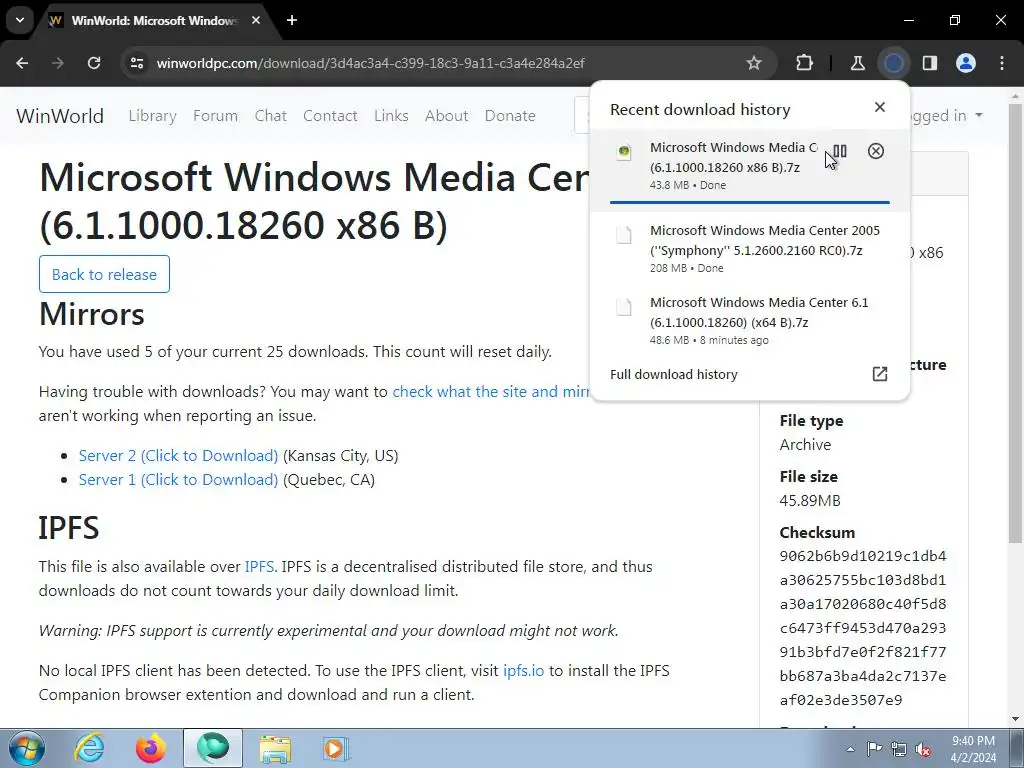Open the tab search dropdown arrow
Viewport: 1024px width, 768px height.
20,20
